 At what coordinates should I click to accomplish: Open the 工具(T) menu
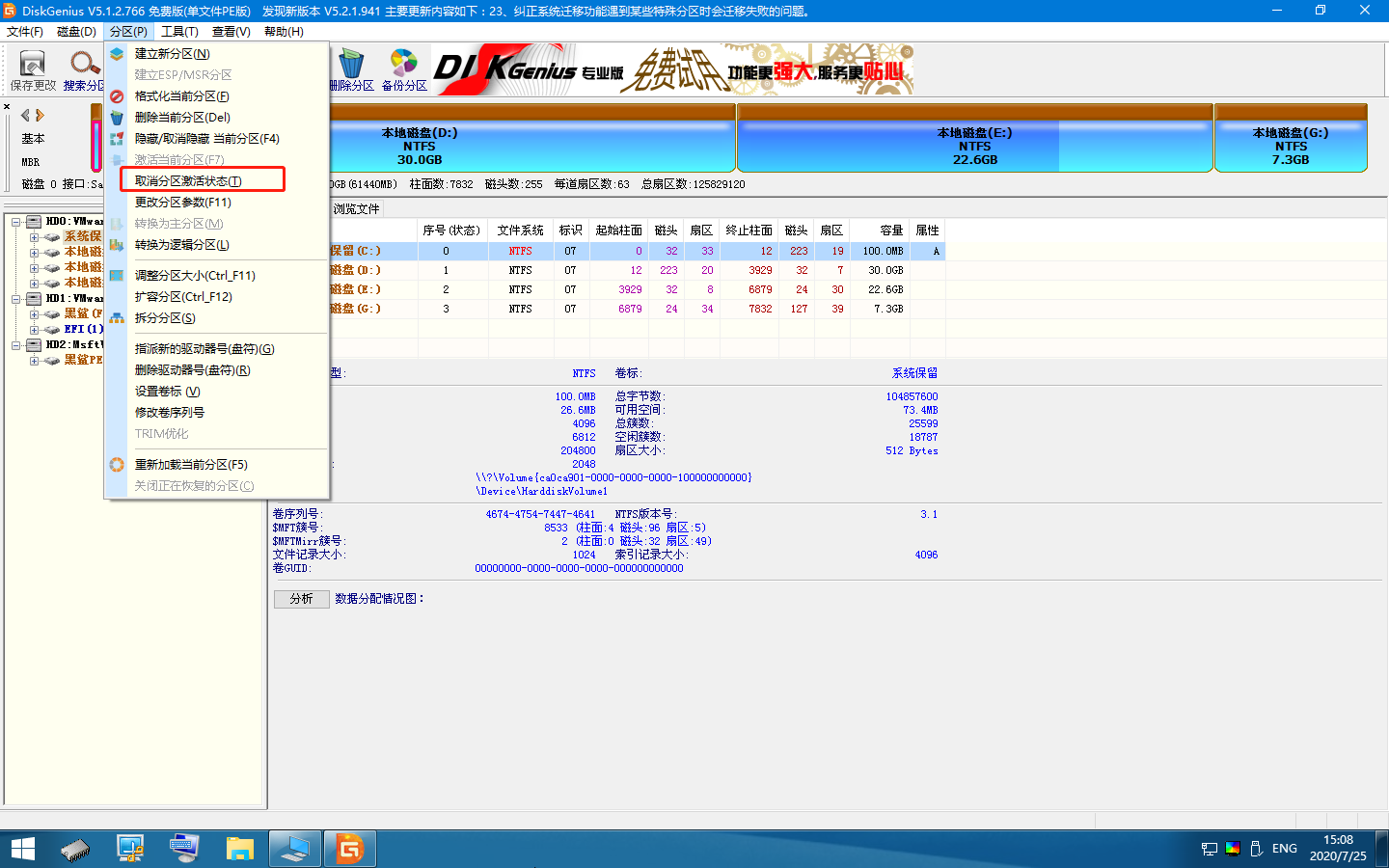coord(179,32)
